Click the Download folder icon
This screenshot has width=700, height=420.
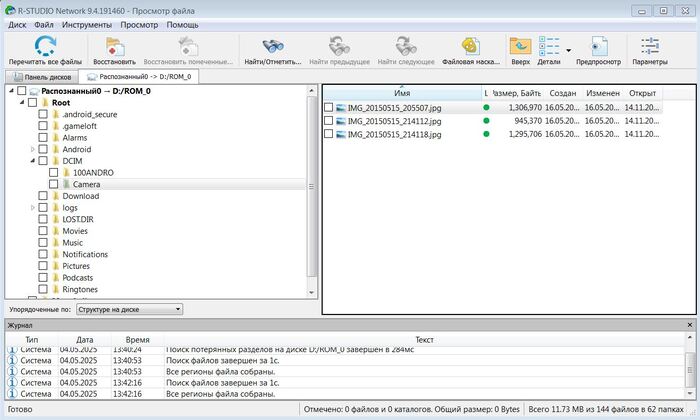[x=56, y=196]
